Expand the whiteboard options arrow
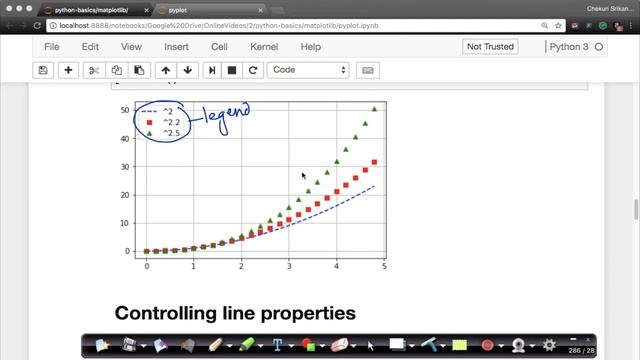 pyautogui.click(x=411, y=346)
